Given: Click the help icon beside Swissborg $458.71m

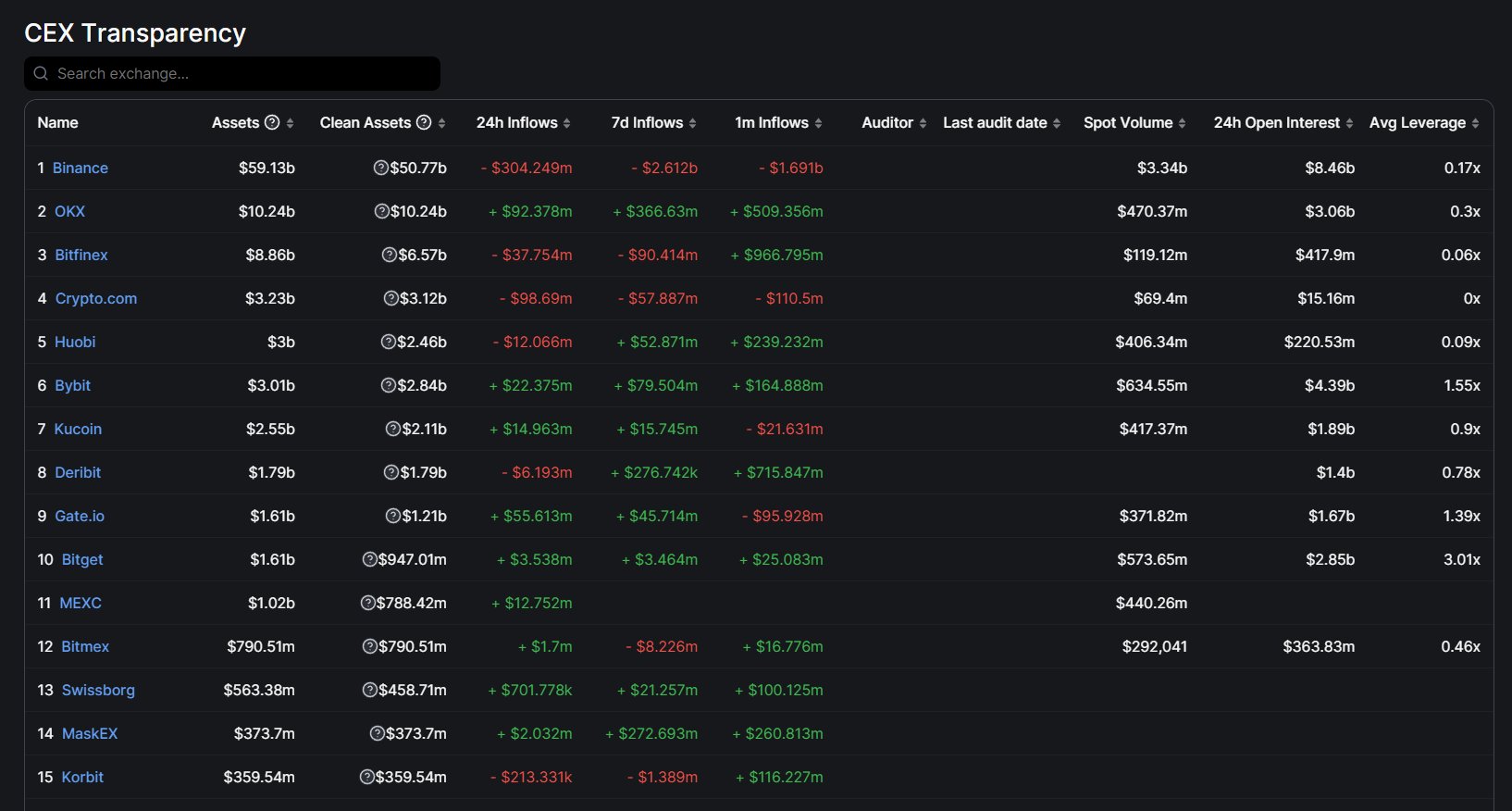Looking at the screenshot, I should 370,690.
